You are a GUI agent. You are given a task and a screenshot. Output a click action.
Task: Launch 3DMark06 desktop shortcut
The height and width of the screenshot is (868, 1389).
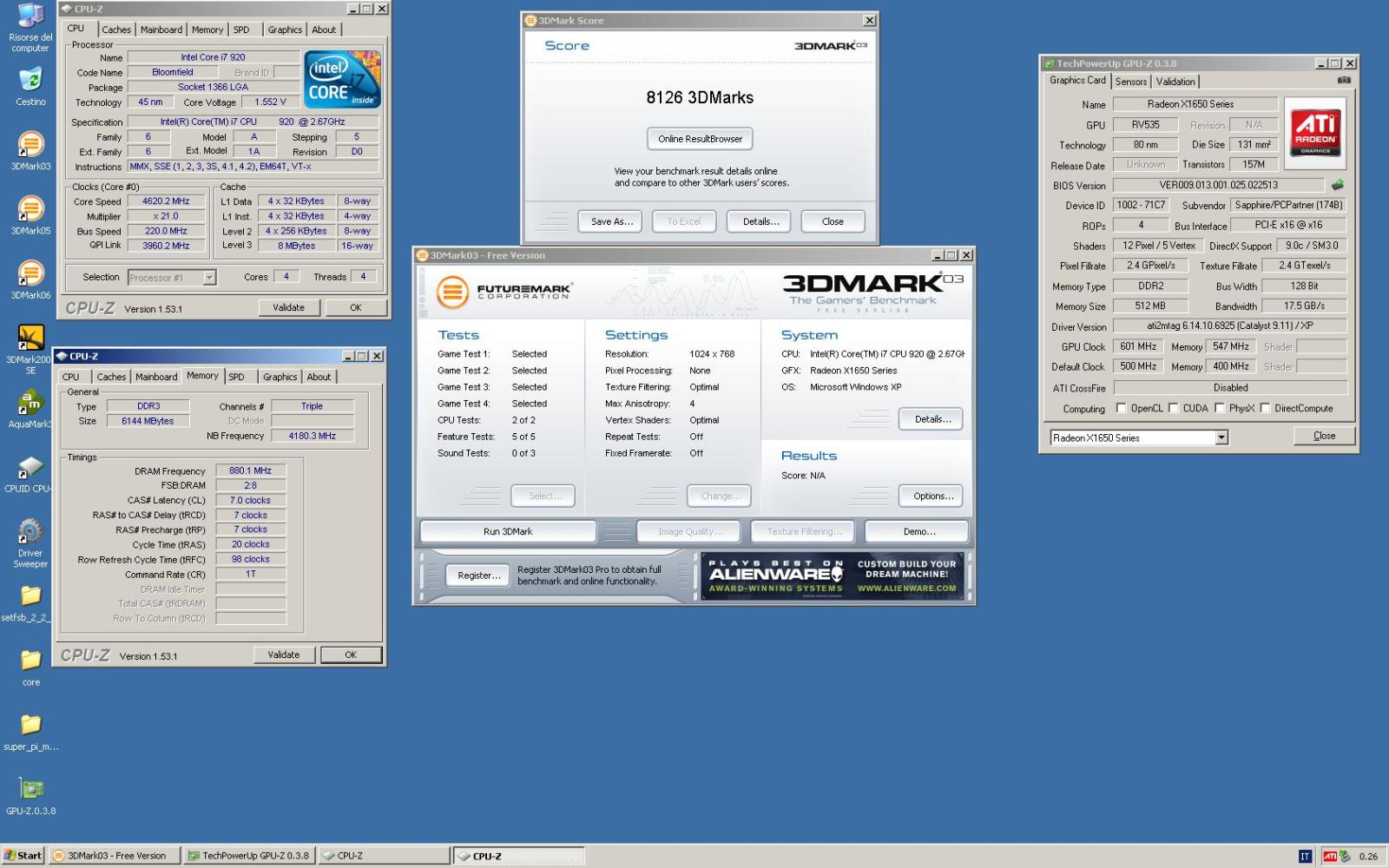[x=30, y=279]
